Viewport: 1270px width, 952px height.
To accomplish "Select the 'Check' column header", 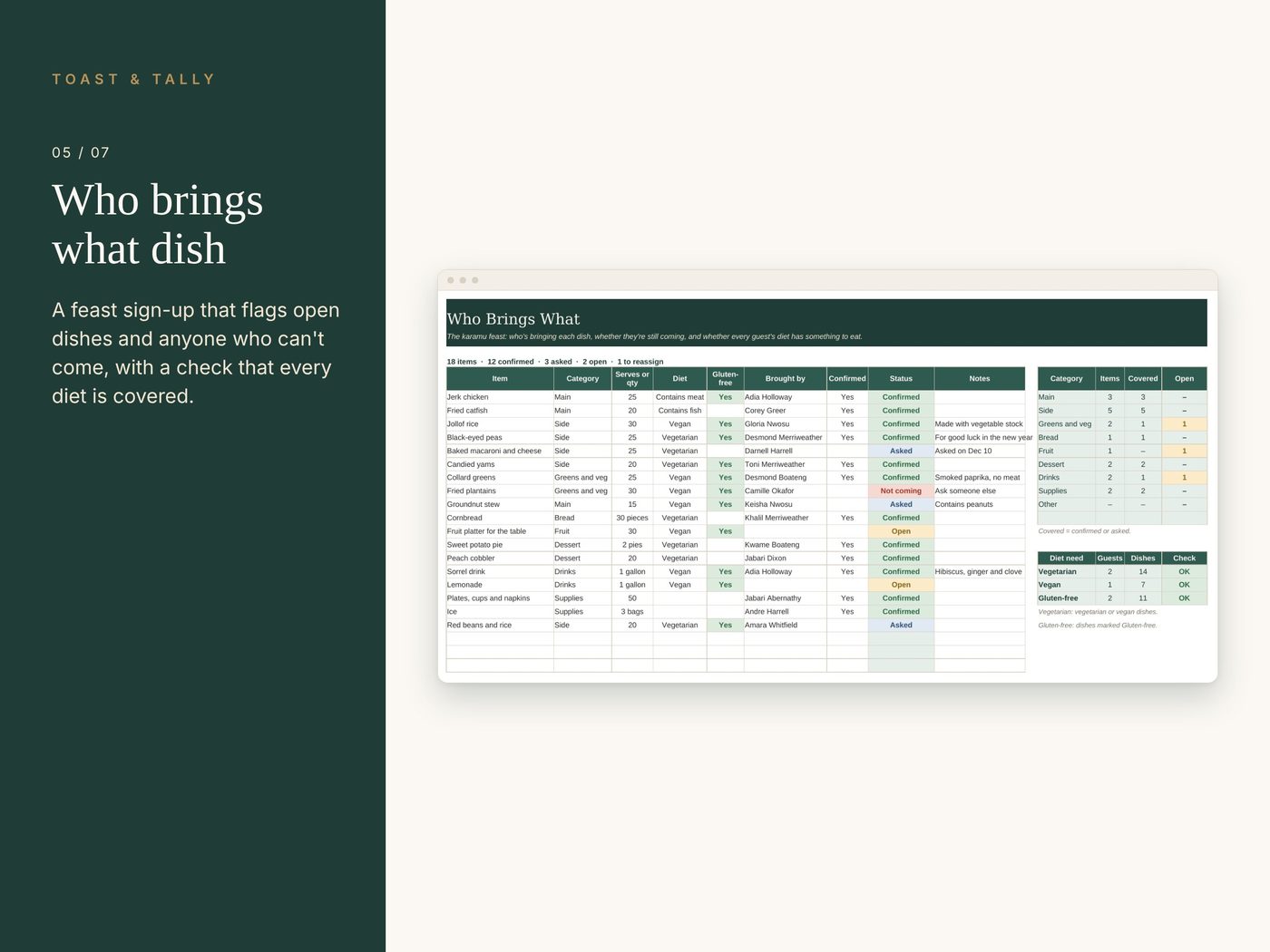I will tap(1184, 559).
